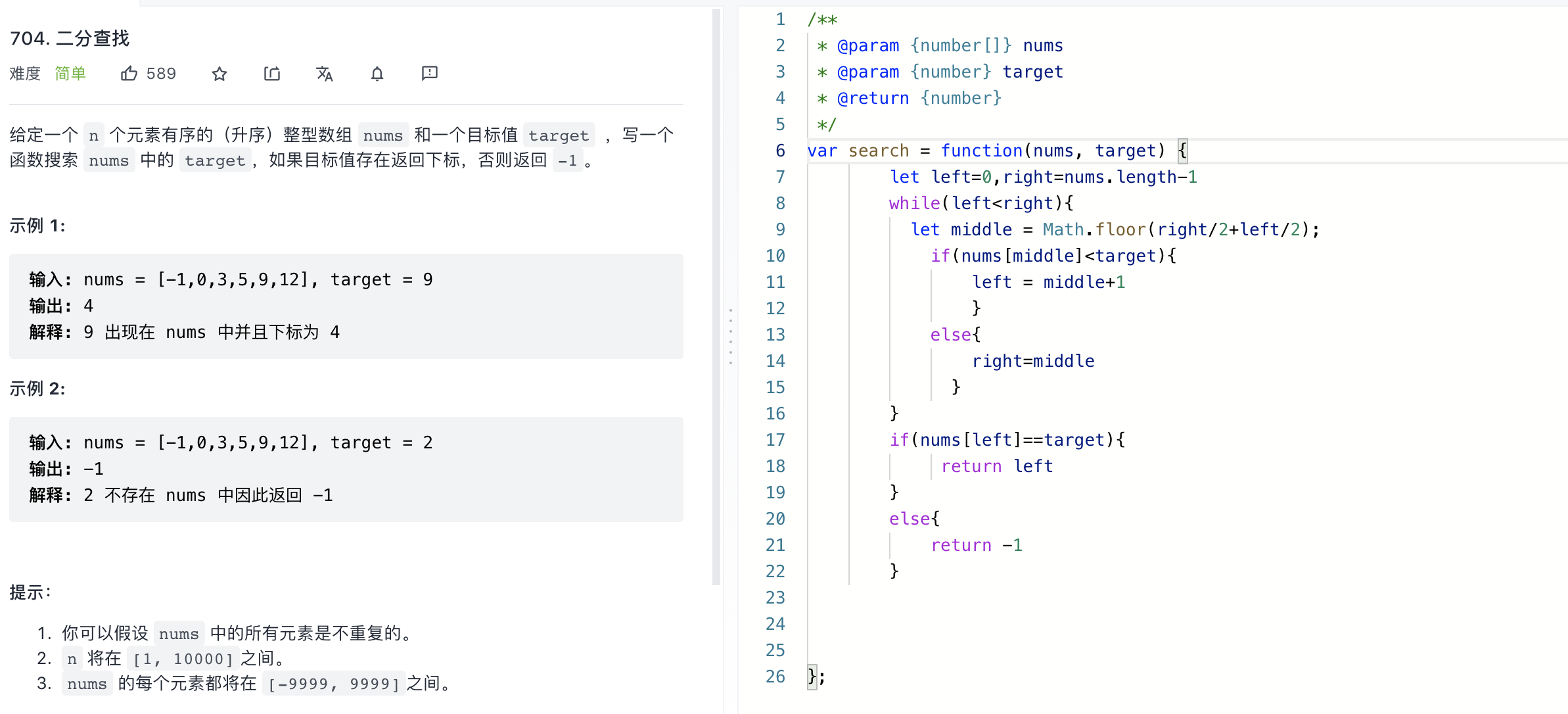Image resolution: width=1568 pixels, height=714 pixels.
Task: Click the bell subscribe icon
Action: click(x=377, y=74)
